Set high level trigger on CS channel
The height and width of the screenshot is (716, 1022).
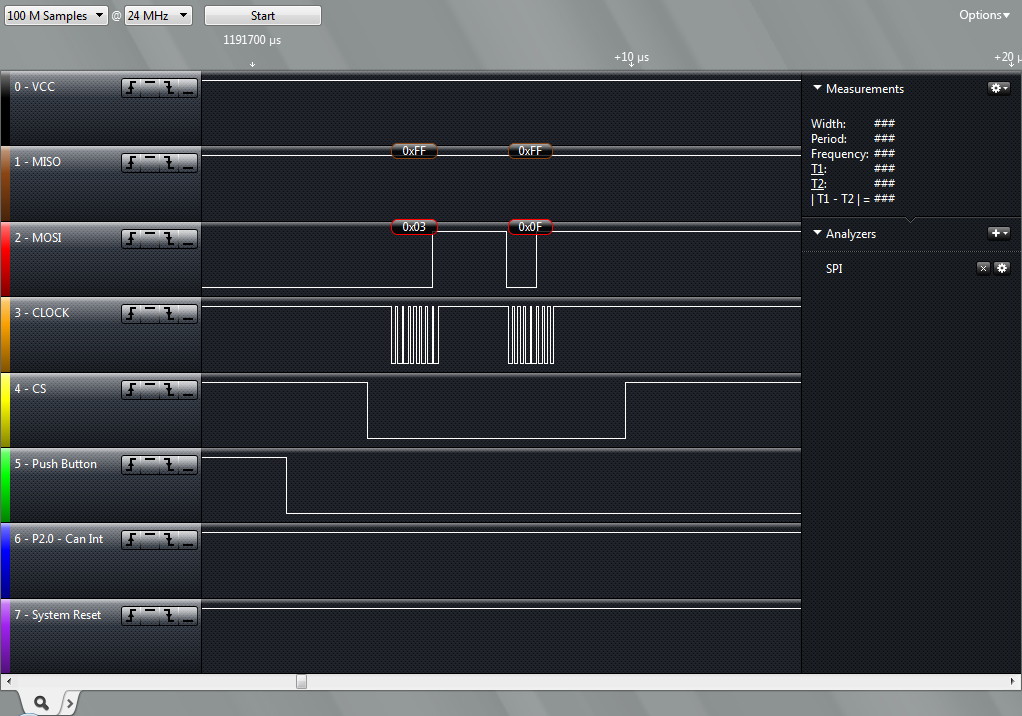click(x=150, y=390)
